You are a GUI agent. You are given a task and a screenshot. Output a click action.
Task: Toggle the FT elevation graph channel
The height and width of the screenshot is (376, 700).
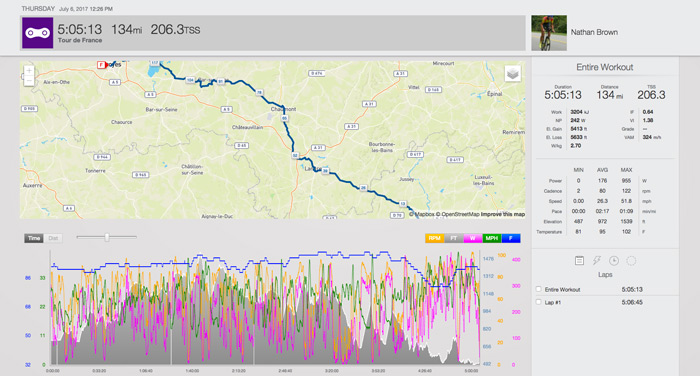tap(454, 238)
